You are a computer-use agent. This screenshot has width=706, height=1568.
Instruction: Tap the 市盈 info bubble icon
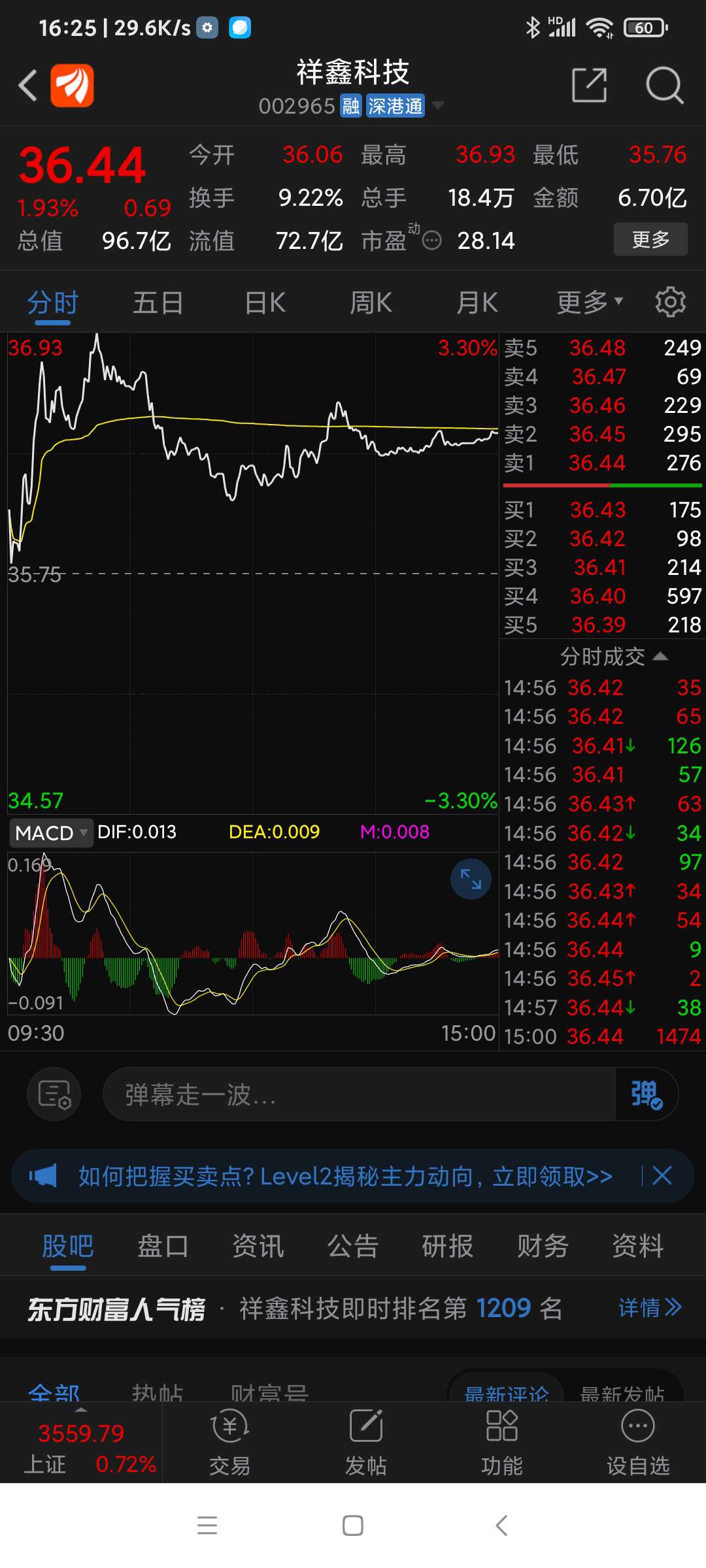(x=431, y=241)
